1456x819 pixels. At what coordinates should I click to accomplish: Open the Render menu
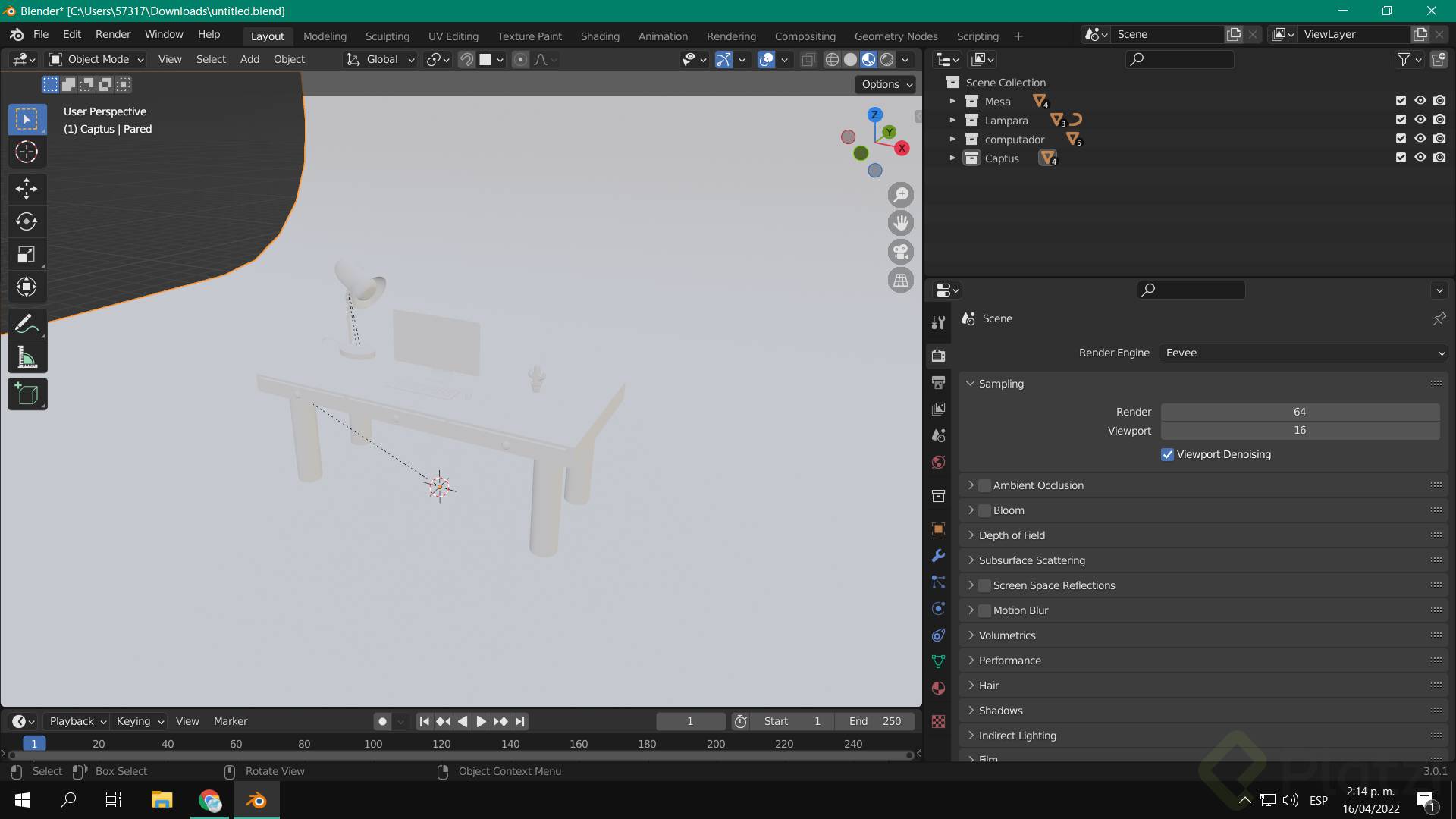coord(112,34)
